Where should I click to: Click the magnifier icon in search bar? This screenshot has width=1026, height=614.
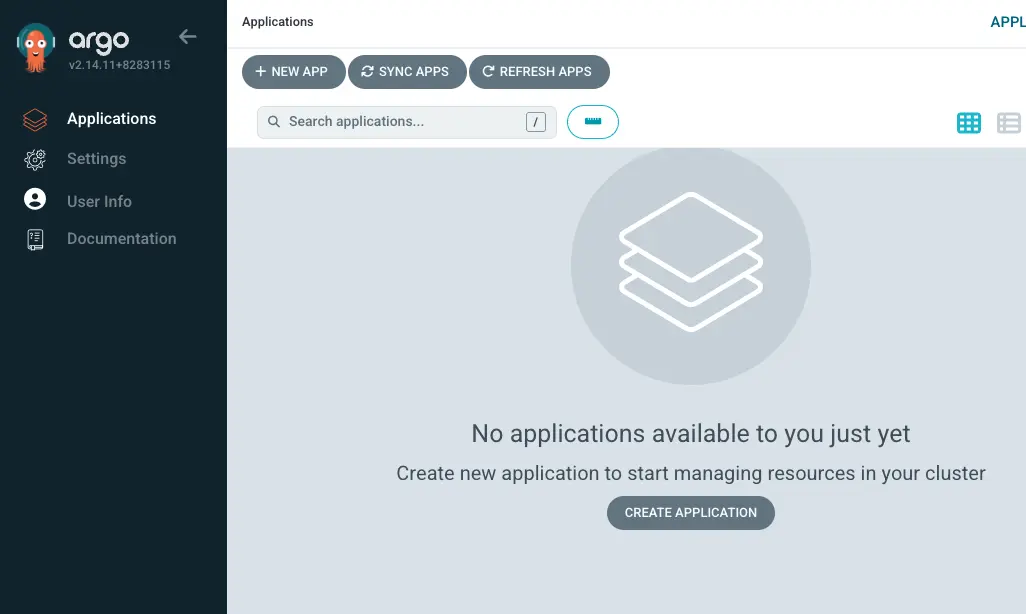point(272,121)
